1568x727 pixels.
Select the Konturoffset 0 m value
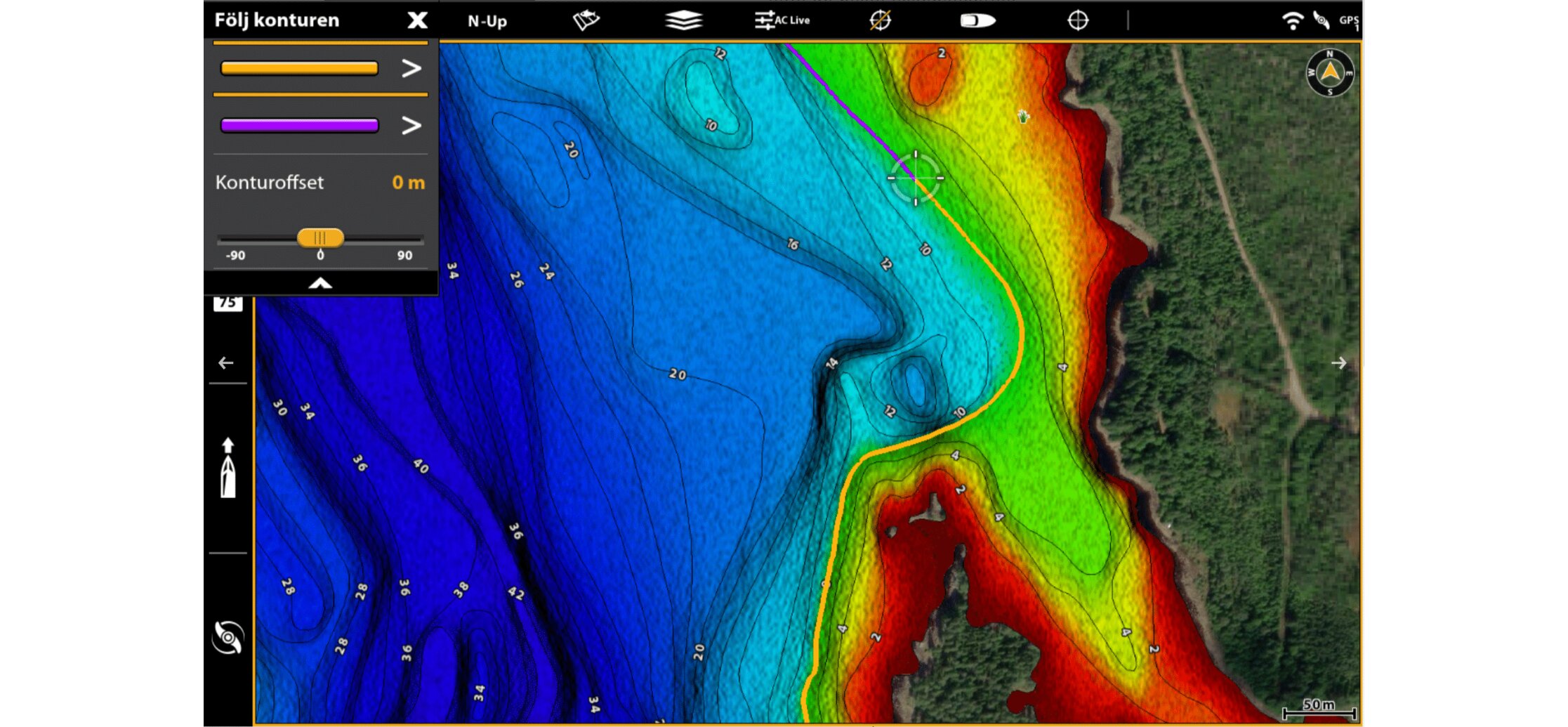click(408, 183)
